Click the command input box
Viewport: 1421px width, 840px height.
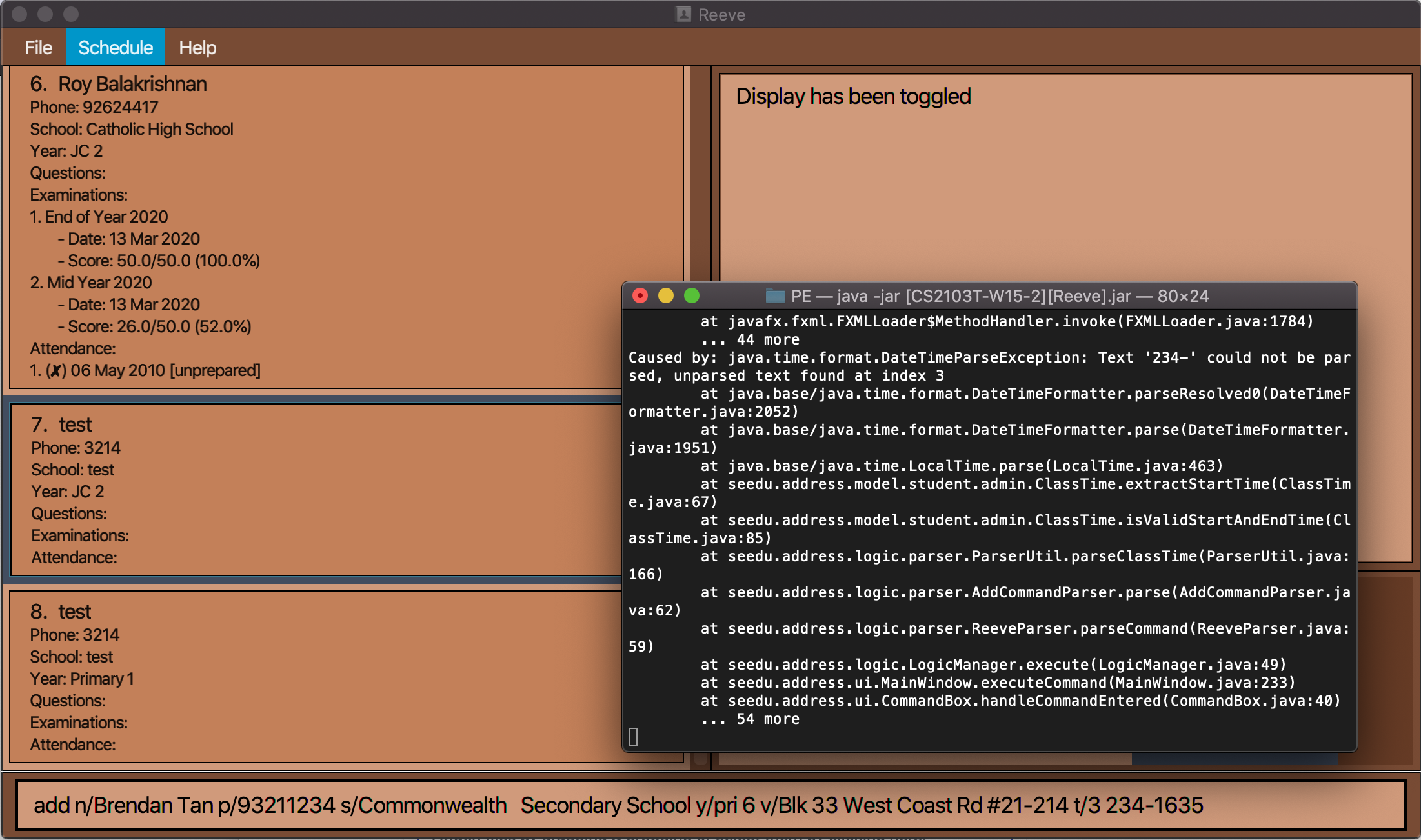click(710, 805)
